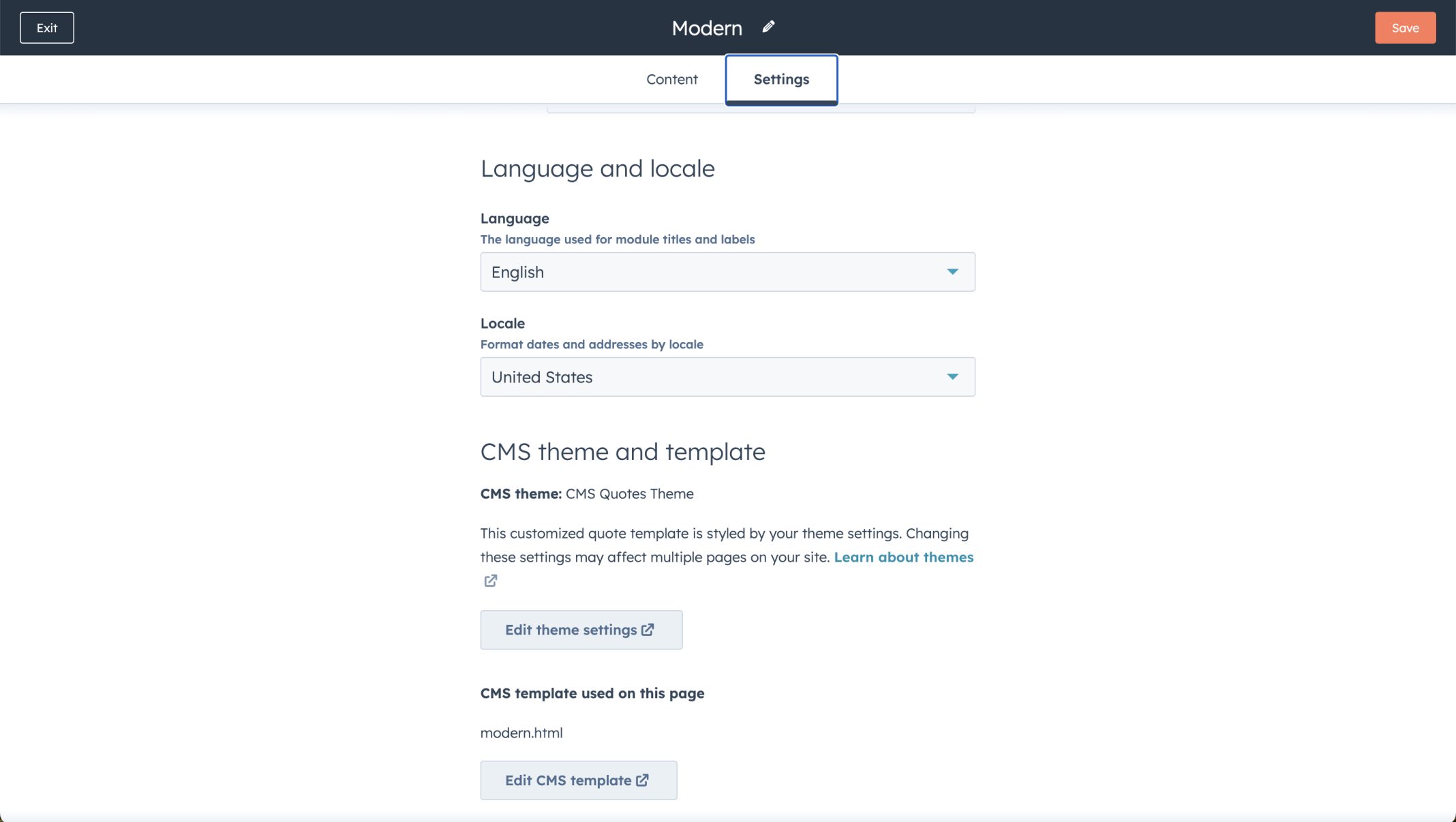Exit the template editor
Image resolution: width=1456 pixels, height=822 pixels.
coord(47,28)
